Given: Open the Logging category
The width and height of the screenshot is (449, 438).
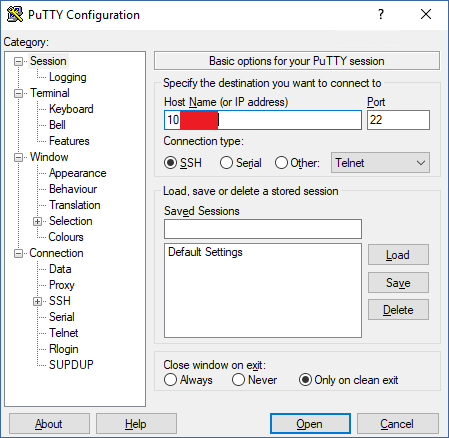Looking at the screenshot, I should click(68, 77).
